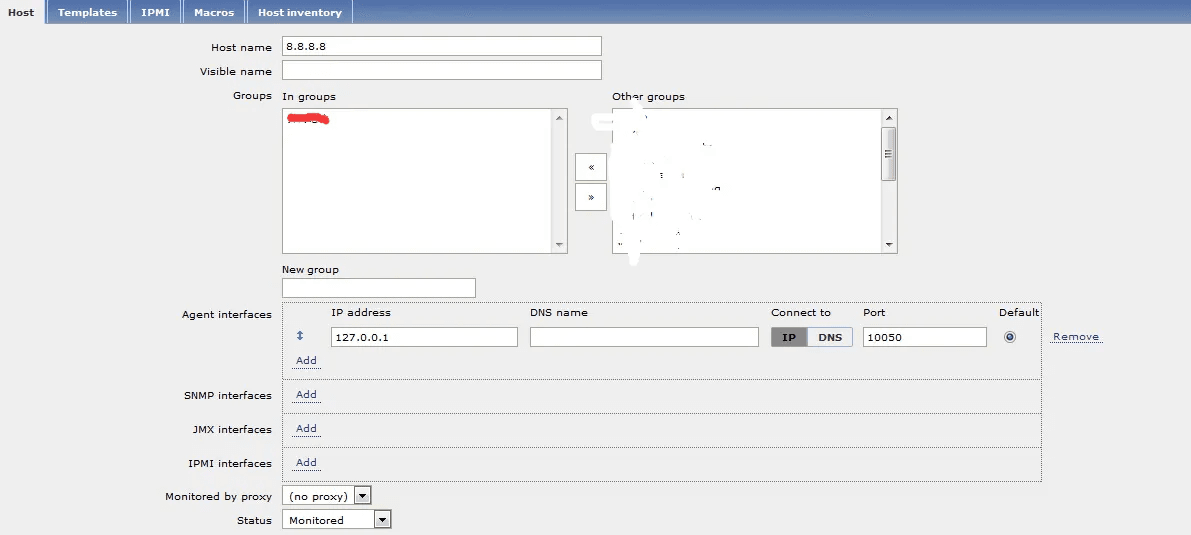This screenshot has width=1191, height=535.
Task: Switch Connect to option to DNS
Action: 830,337
